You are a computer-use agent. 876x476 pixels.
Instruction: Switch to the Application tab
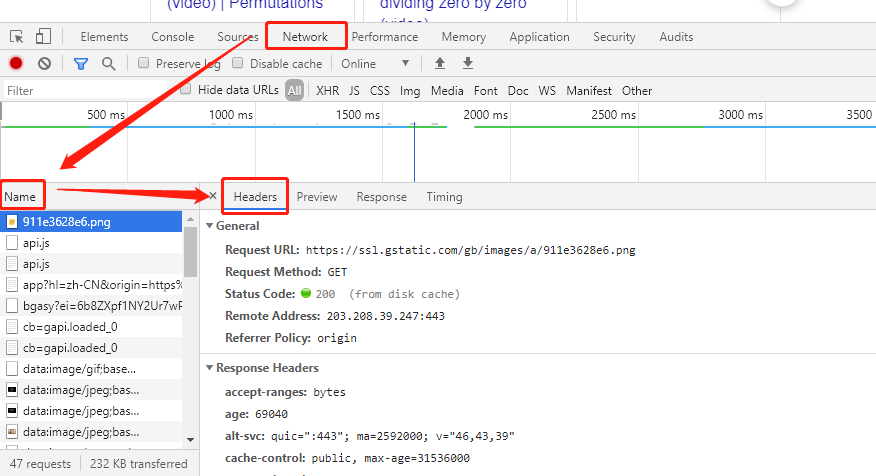[x=540, y=37]
